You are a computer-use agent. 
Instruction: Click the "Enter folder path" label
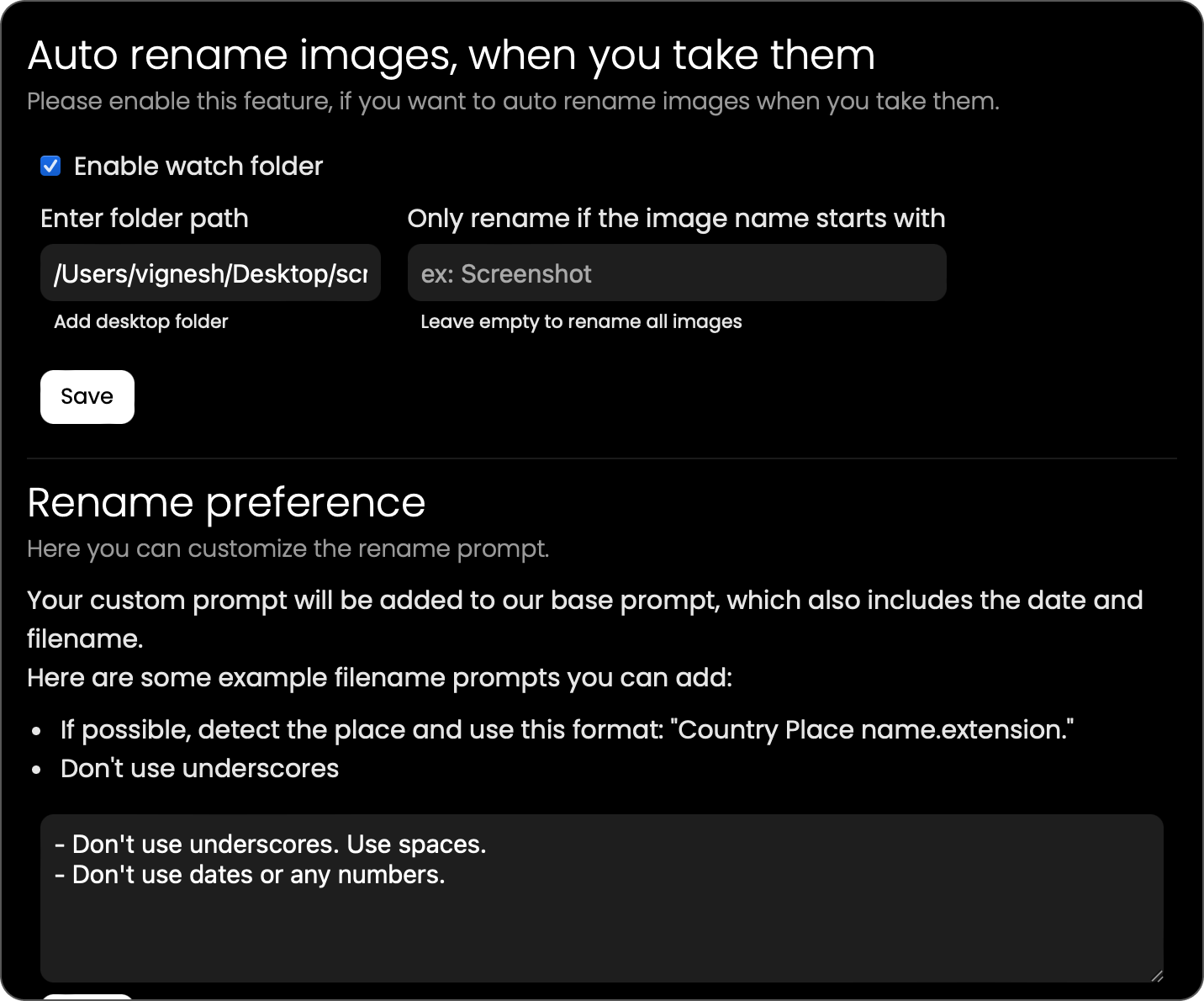[x=145, y=219]
